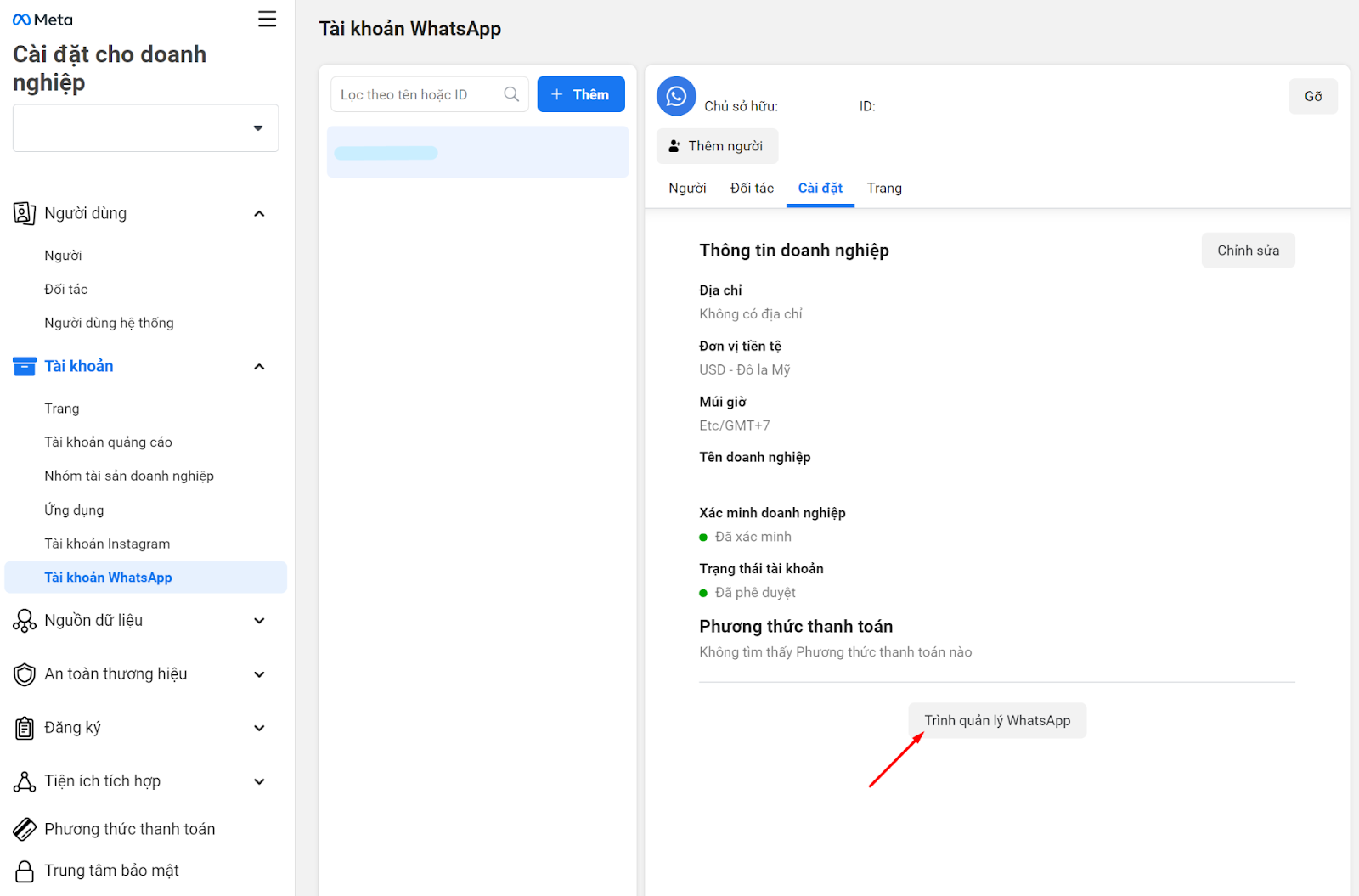1359x896 pixels.
Task: Click the plus icon in Thêm button
Action: pos(557,94)
